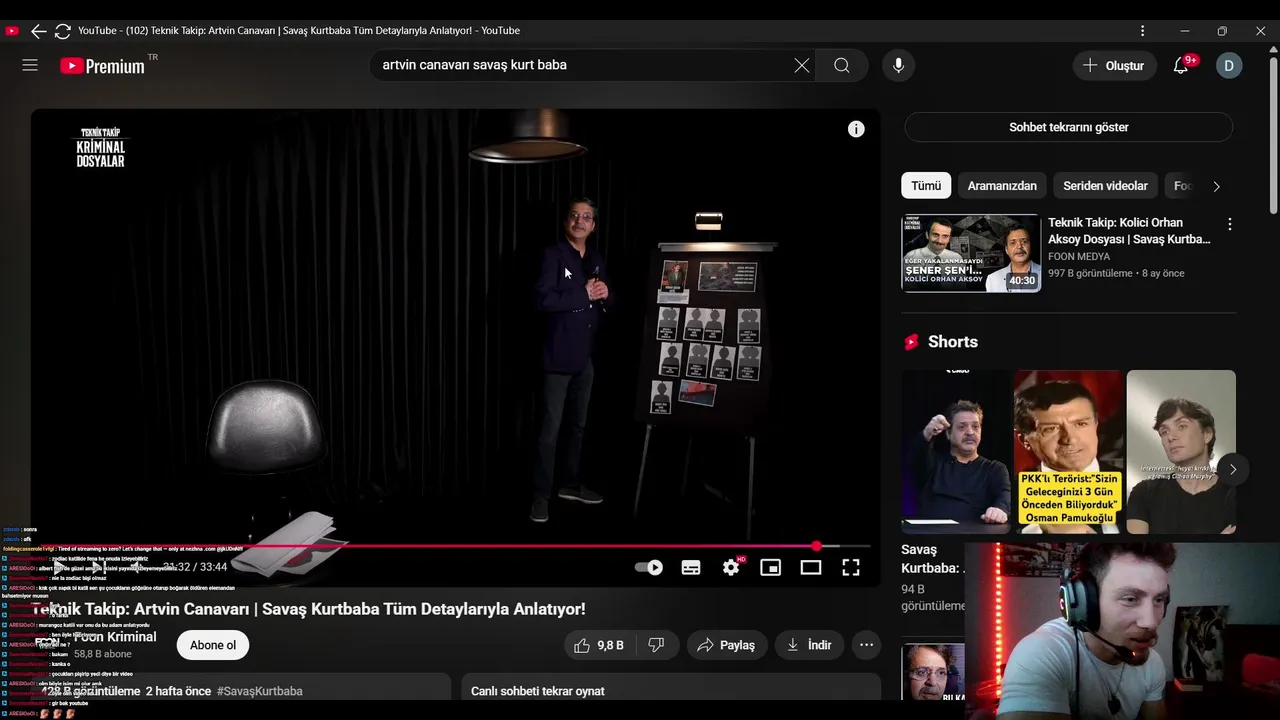Share video with Paylaş
Viewport: 1280px width, 720px height.
point(727,645)
